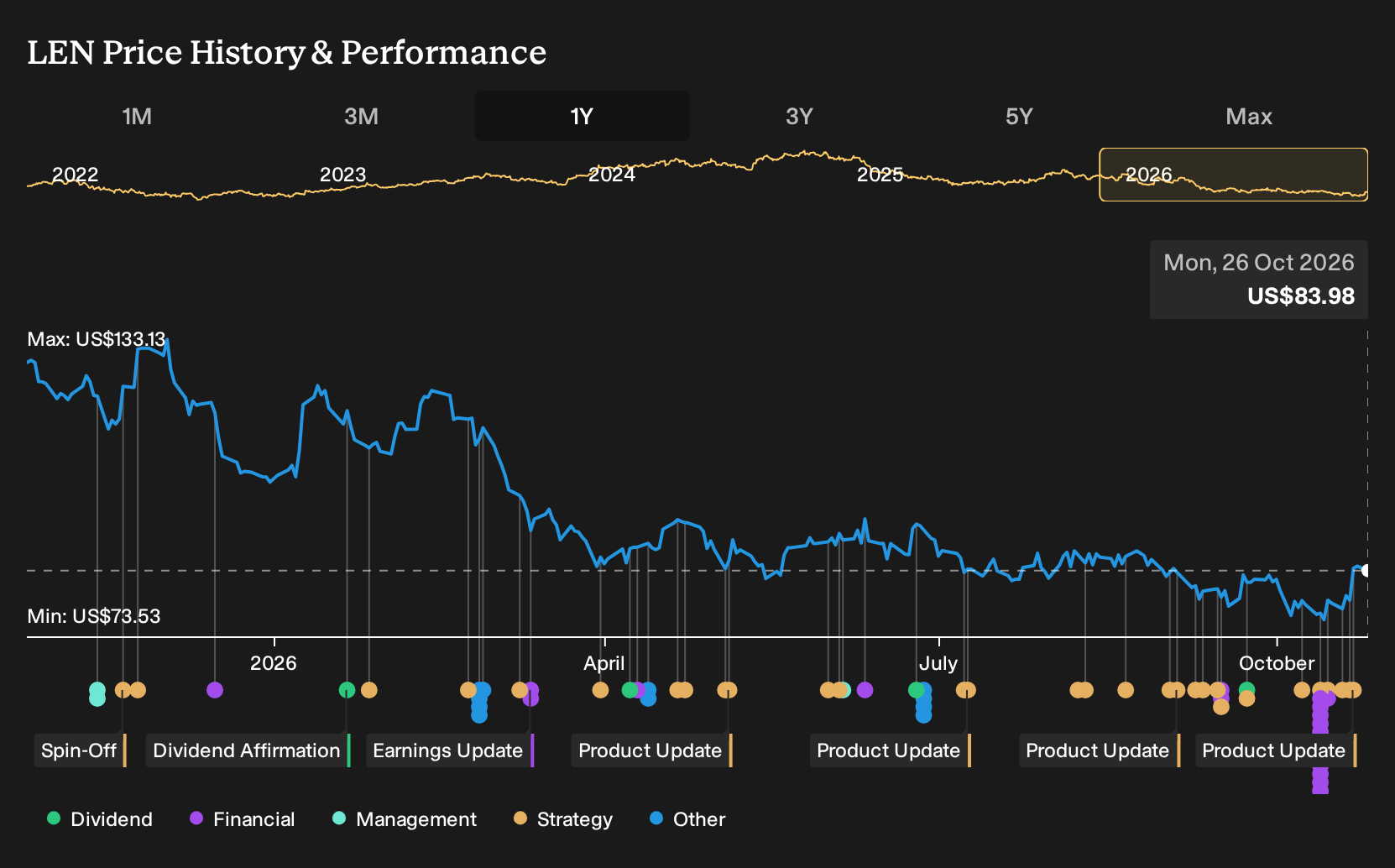Image resolution: width=1395 pixels, height=868 pixels.
Task: Open the Spin-Off event label
Action: 80,750
